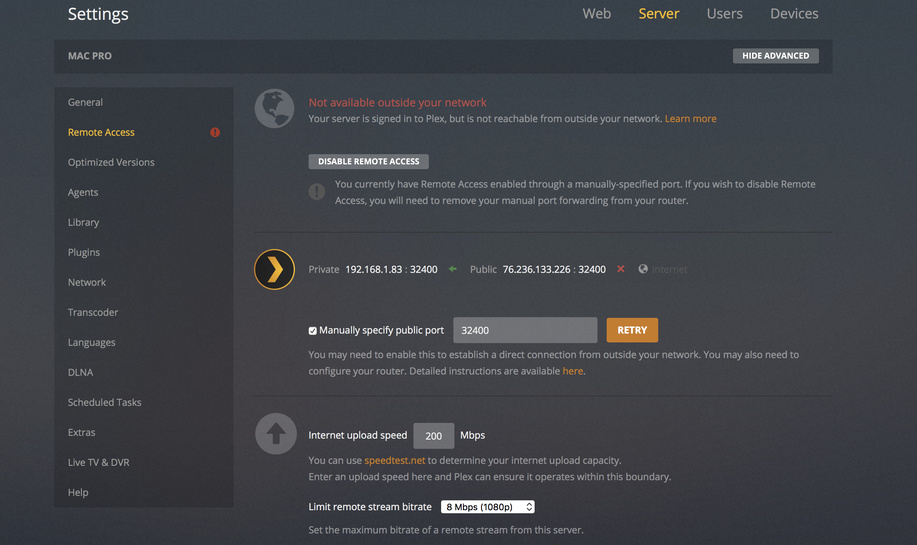Screen dimensions: 917x545
Task: Click the grayed-out Internet label
Action: coord(670,270)
